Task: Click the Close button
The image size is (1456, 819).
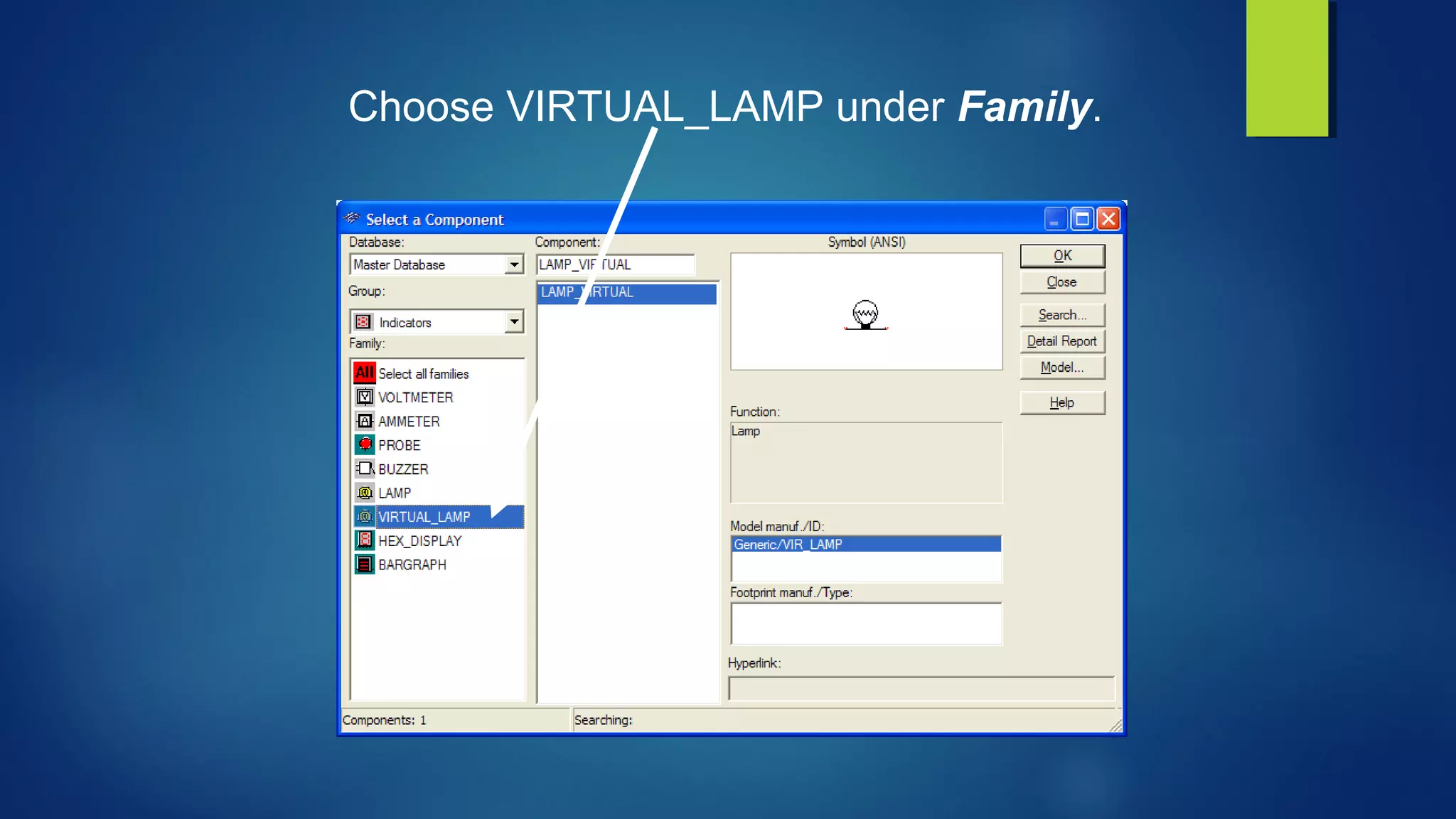Action: (x=1062, y=282)
